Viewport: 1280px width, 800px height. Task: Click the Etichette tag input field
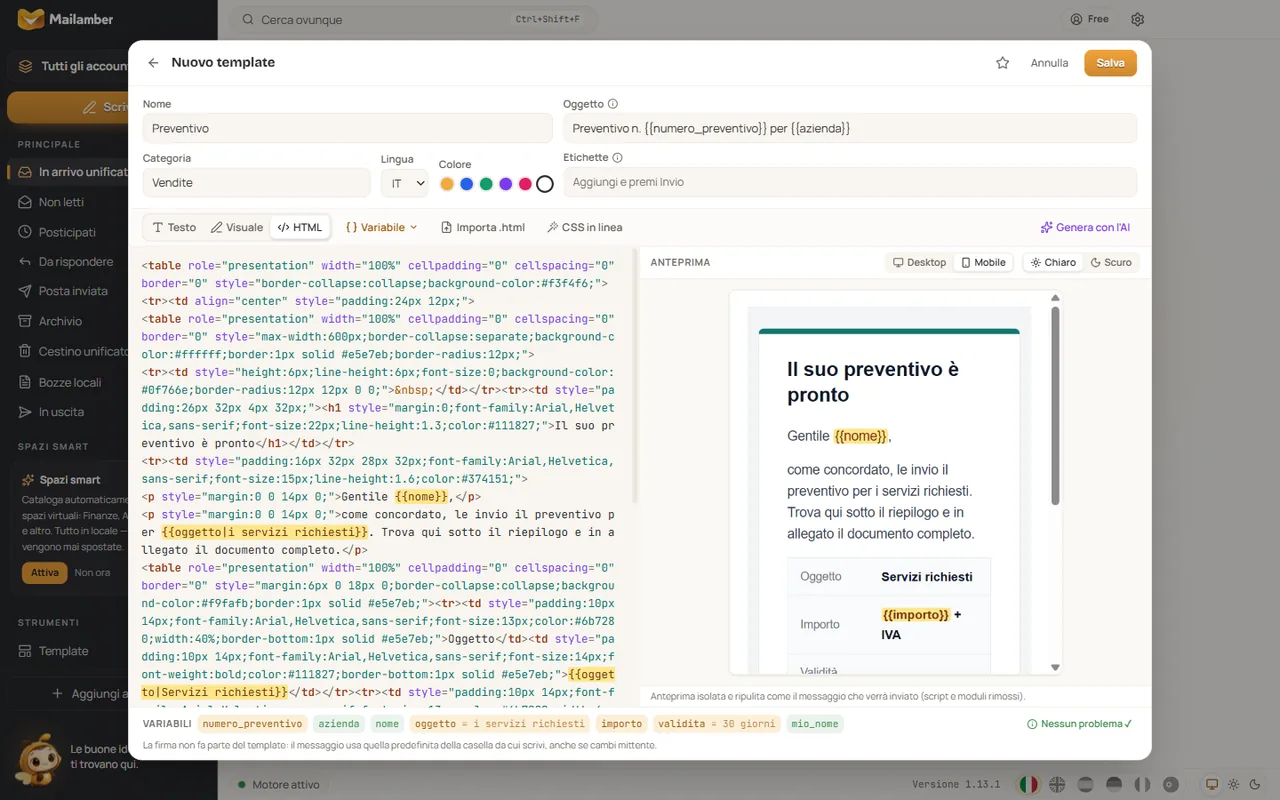(x=850, y=182)
